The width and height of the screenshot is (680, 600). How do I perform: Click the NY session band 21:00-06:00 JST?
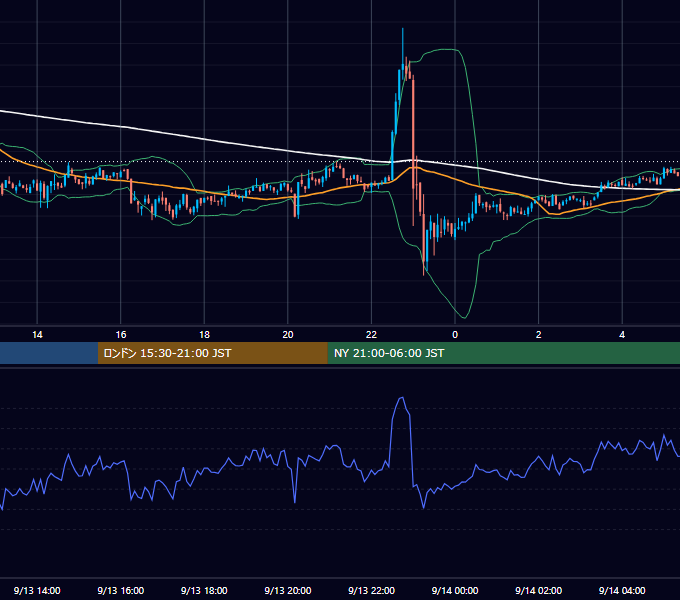click(503, 353)
